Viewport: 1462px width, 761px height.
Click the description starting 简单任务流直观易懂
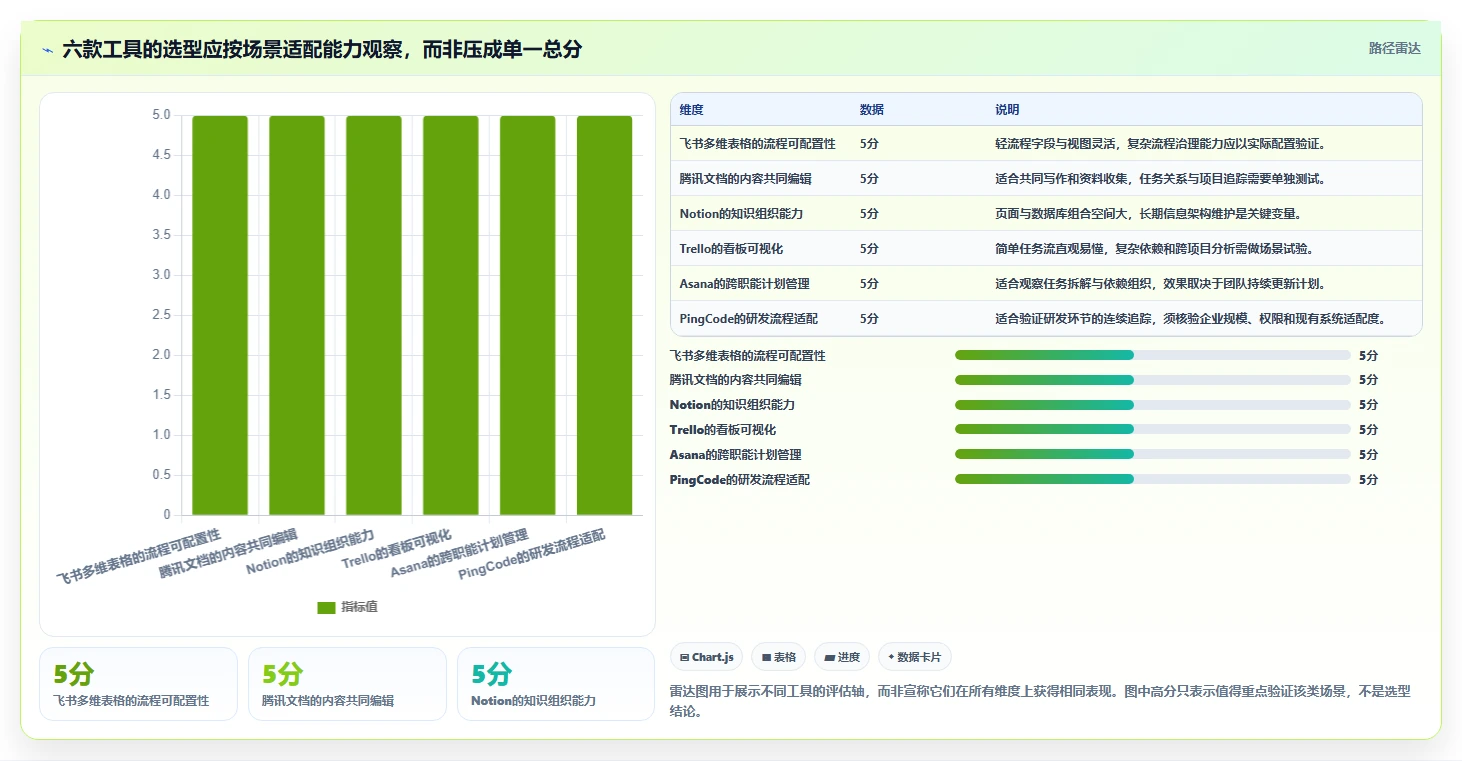click(1154, 249)
